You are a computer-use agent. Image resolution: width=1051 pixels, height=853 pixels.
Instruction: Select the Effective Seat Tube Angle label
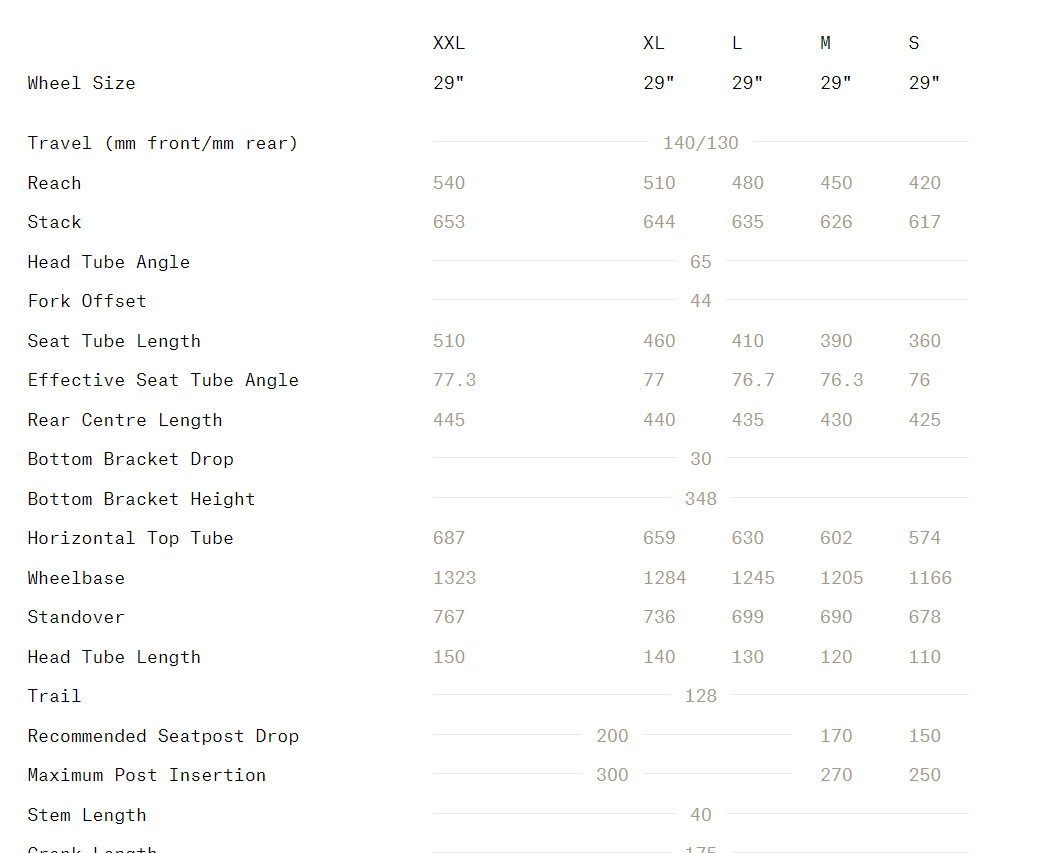(163, 380)
